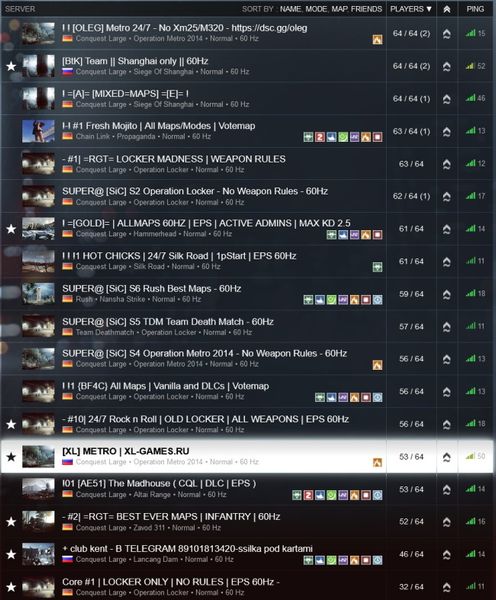Screen dimensions: 496x600
Task: Toggle favorite star on =[GOLD]= ALLMAPS server
Action: click(11, 229)
